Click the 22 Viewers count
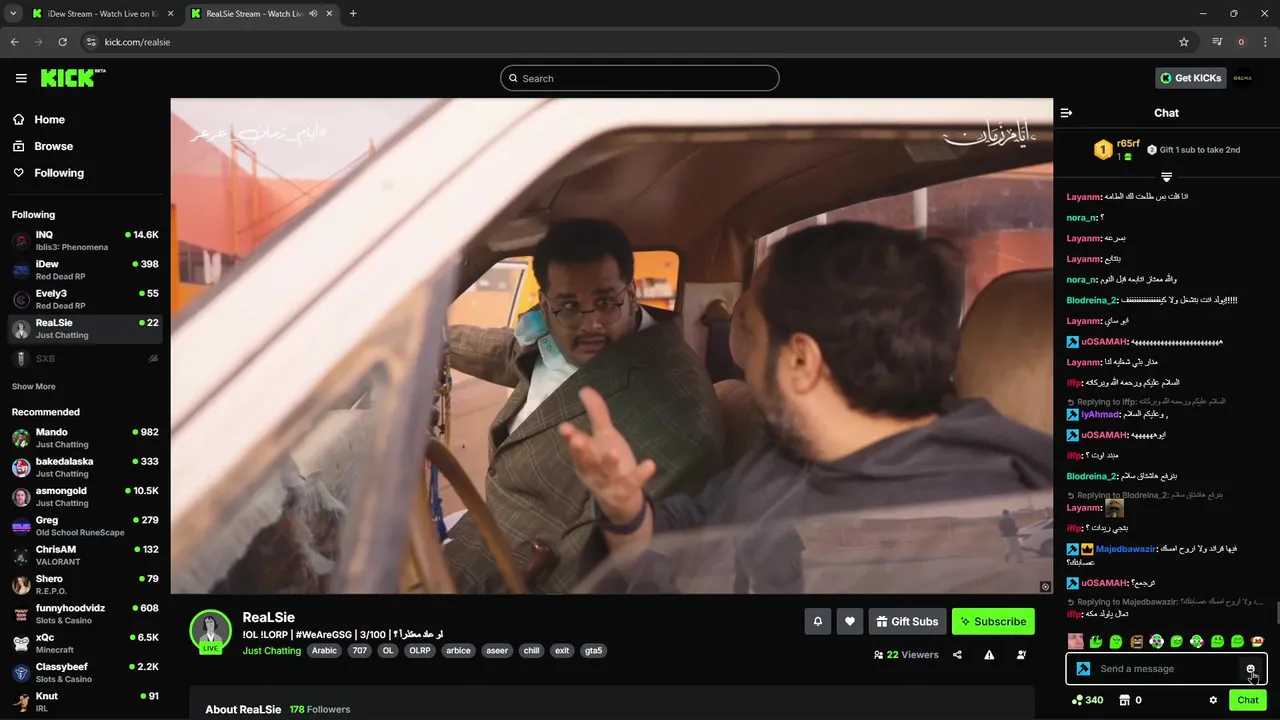 pyautogui.click(x=906, y=655)
